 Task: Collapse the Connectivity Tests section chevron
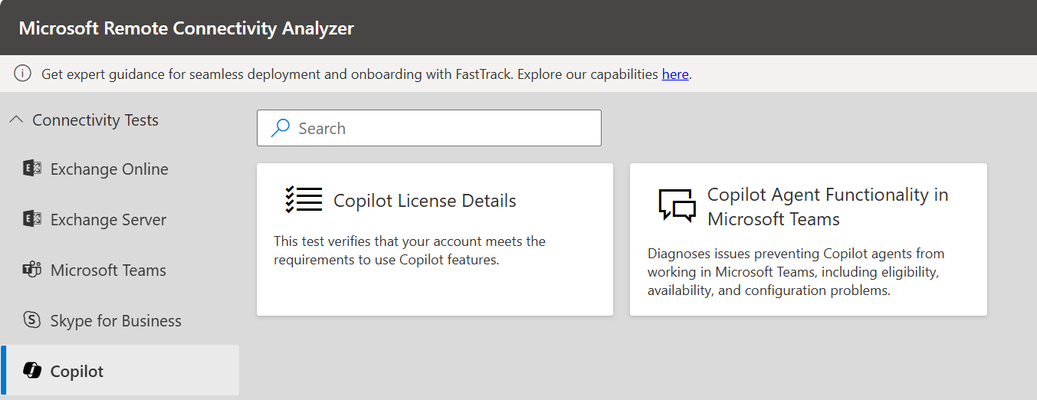[18, 120]
